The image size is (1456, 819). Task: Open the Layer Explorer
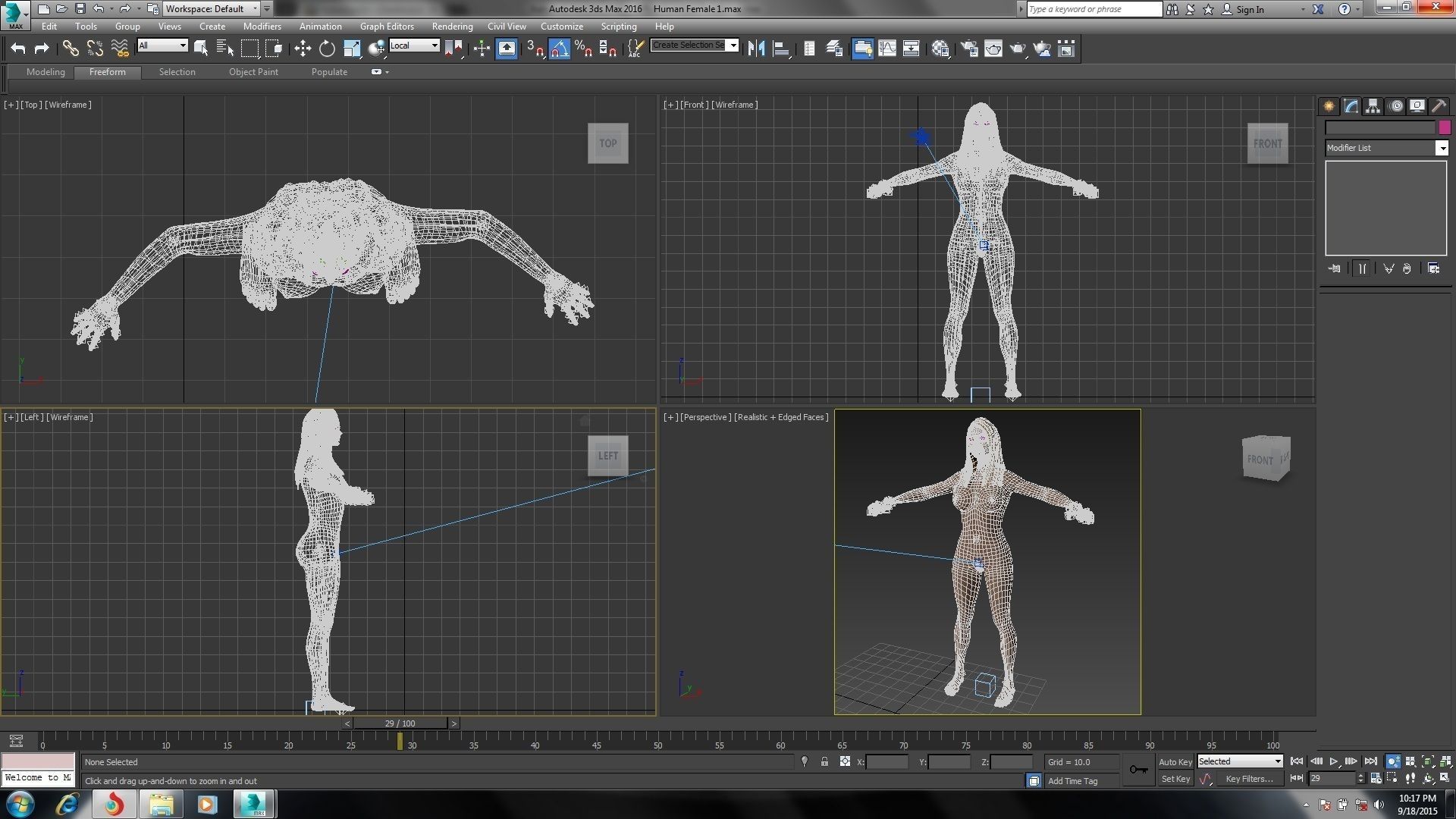[x=833, y=49]
